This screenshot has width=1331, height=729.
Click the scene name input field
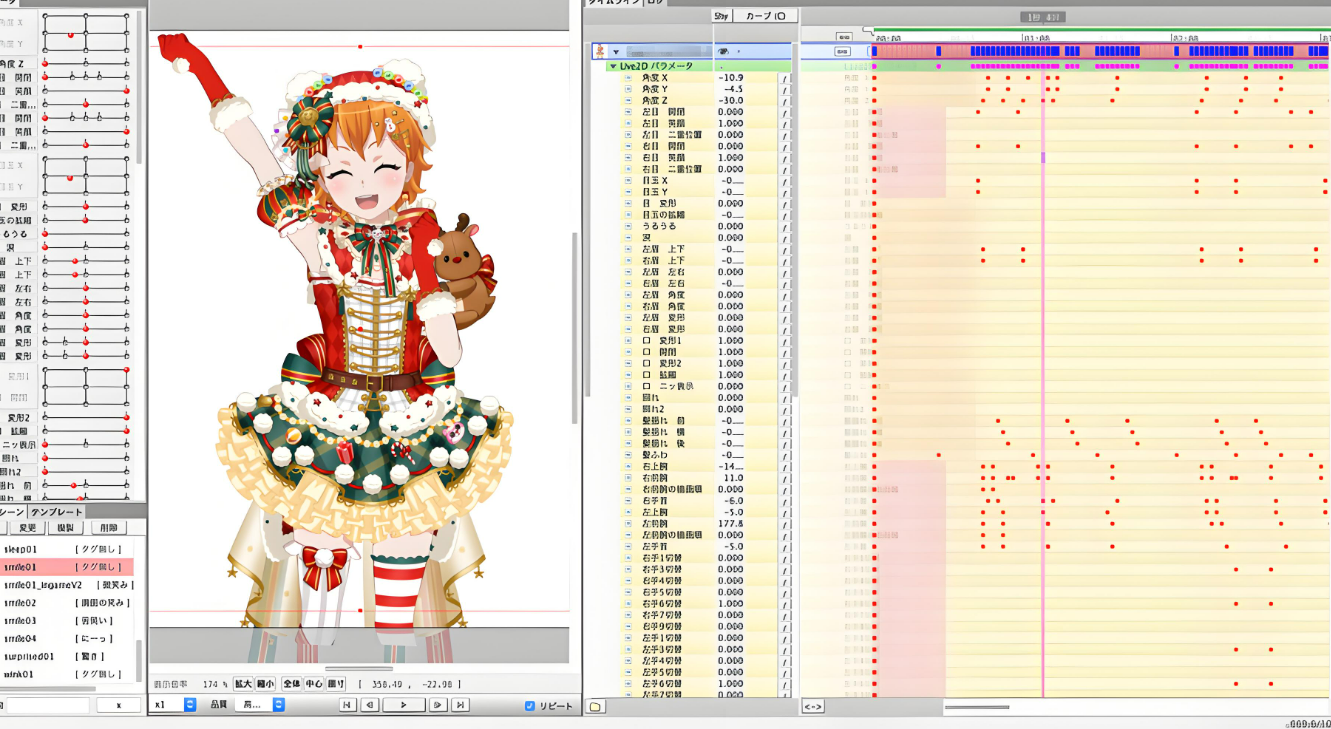tap(46, 705)
